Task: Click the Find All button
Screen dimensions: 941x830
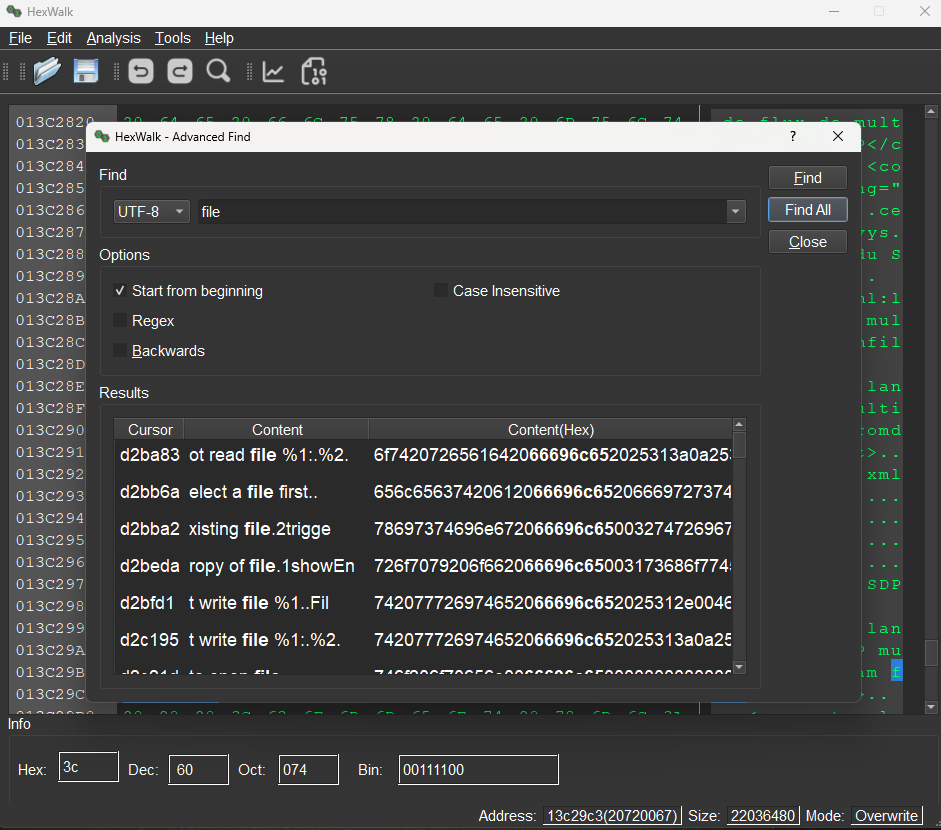Action: 807,209
